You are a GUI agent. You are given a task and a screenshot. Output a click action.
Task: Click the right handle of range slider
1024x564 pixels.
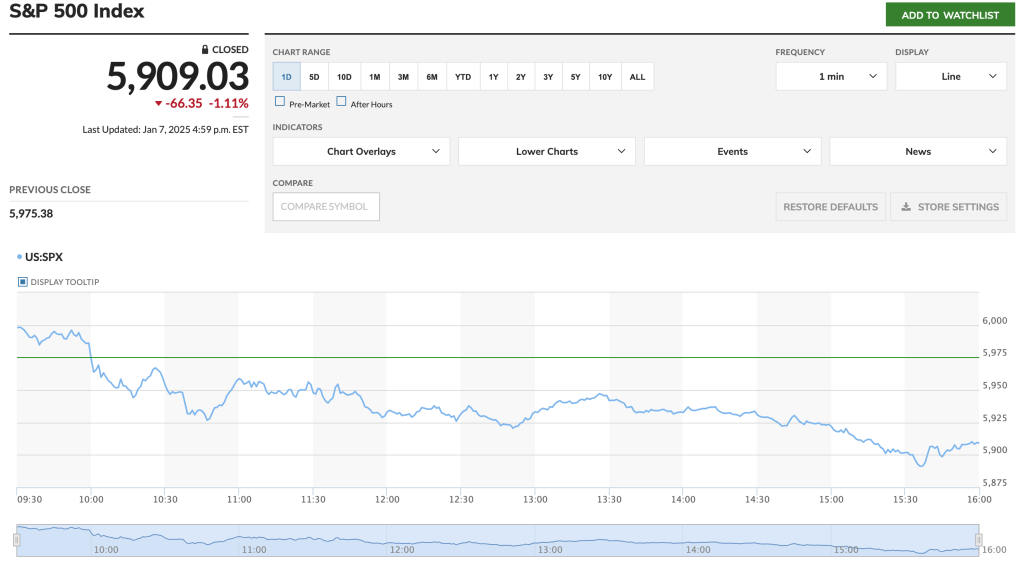click(x=979, y=540)
